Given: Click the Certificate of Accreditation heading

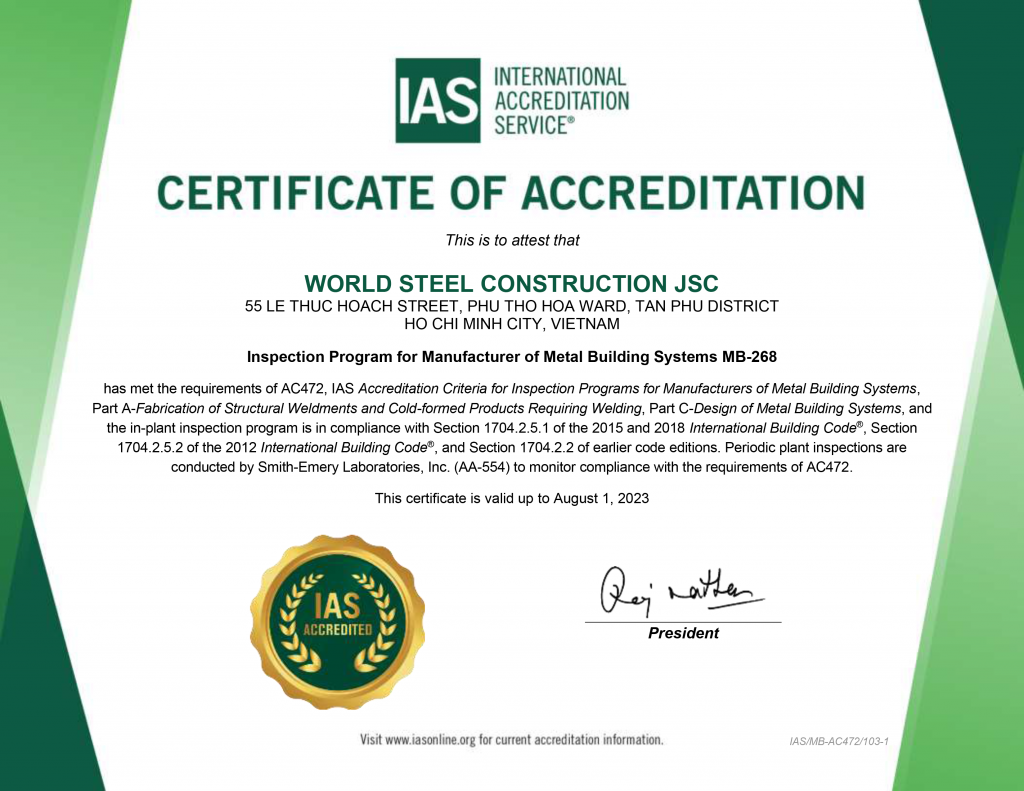Looking at the screenshot, I should point(511,193).
